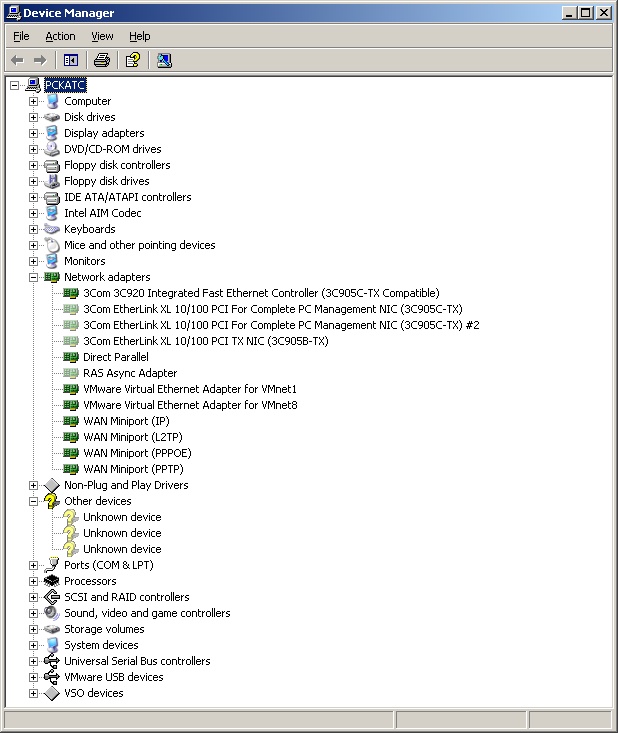Expand the VSO devices category
This screenshot has width=618, height=733.
[x=33, y=693]
